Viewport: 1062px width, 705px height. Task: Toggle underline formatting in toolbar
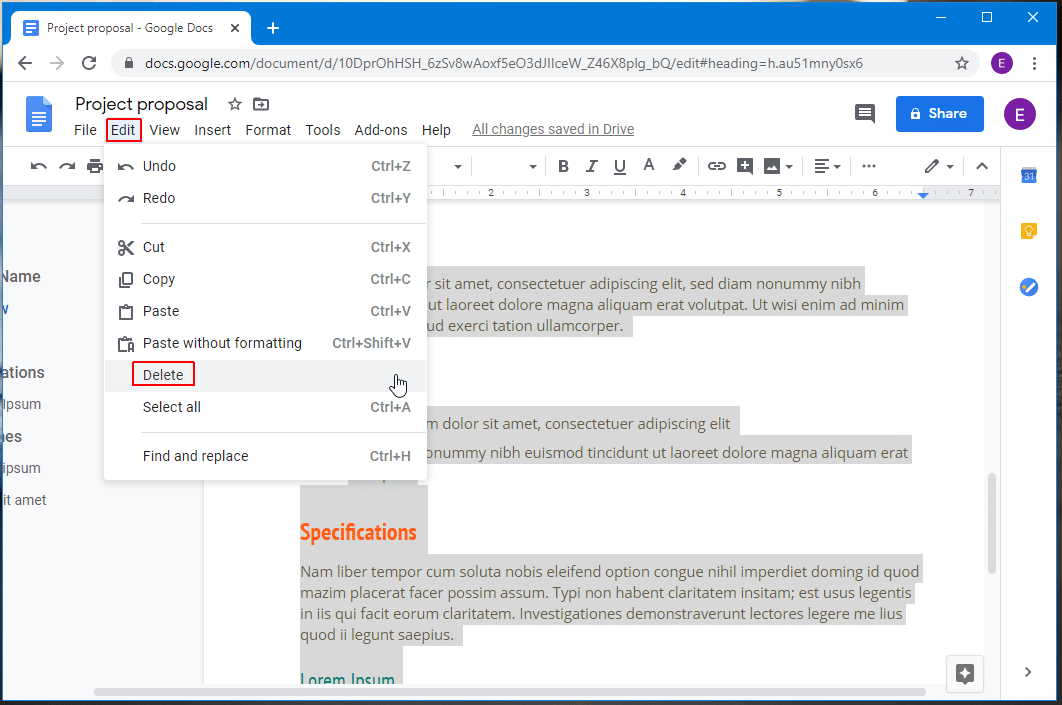[x=620, y=166]
